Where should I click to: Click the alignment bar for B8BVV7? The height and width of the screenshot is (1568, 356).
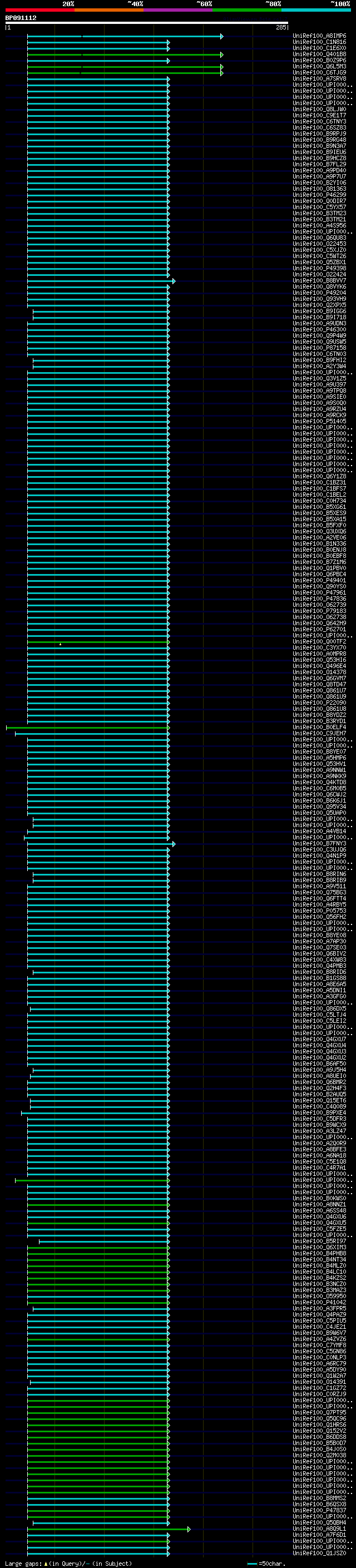click(x=101, y=281)
